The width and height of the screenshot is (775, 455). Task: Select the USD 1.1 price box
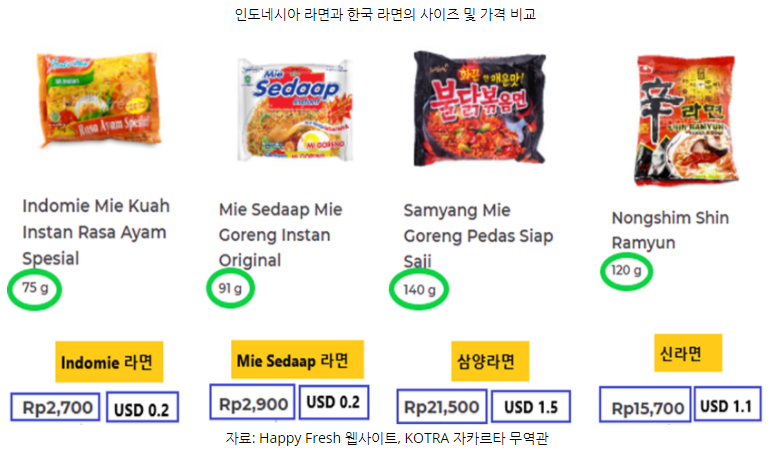click(x=728, y=404)
